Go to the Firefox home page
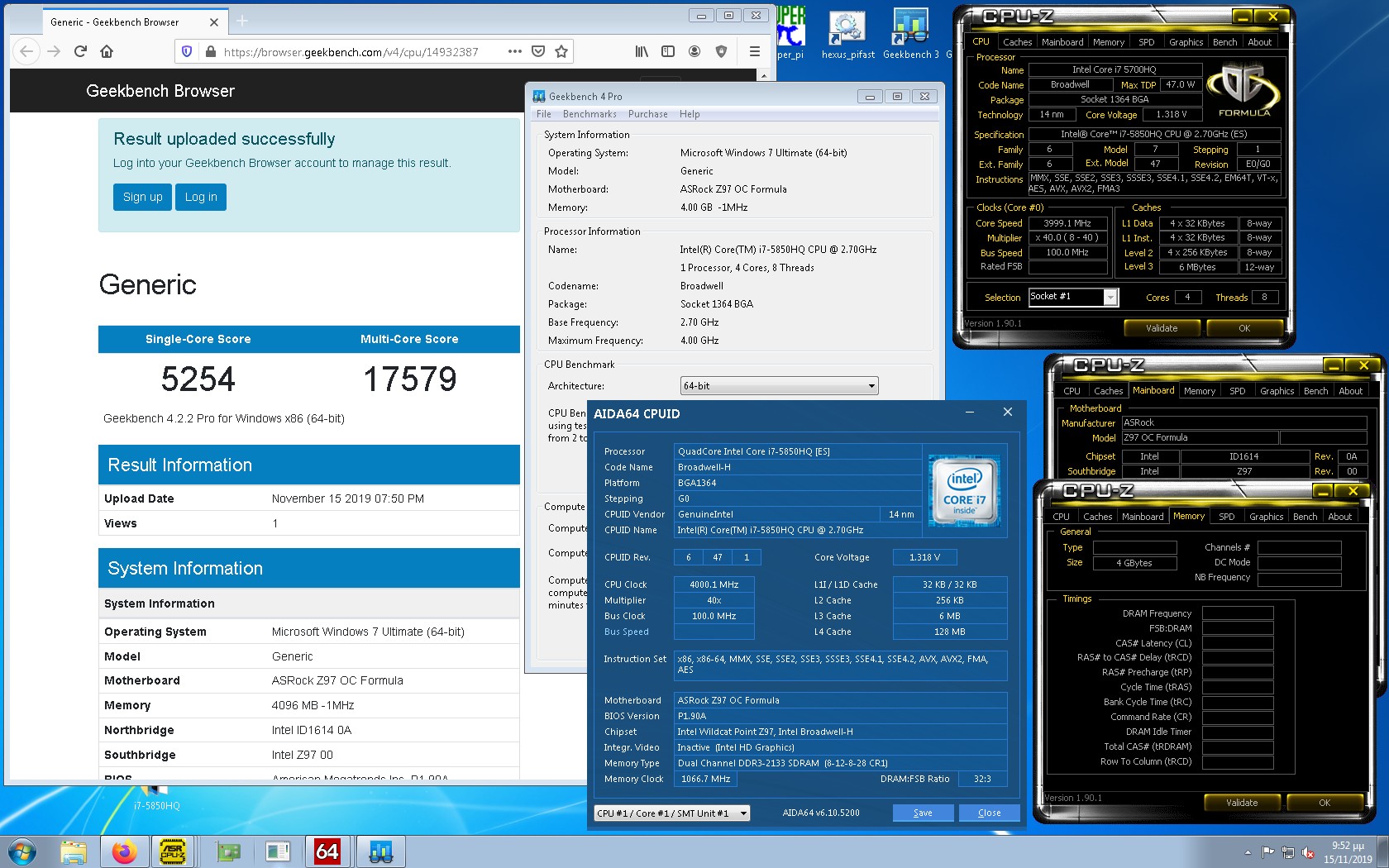The image size is (1389, 868). pos(107,51)
